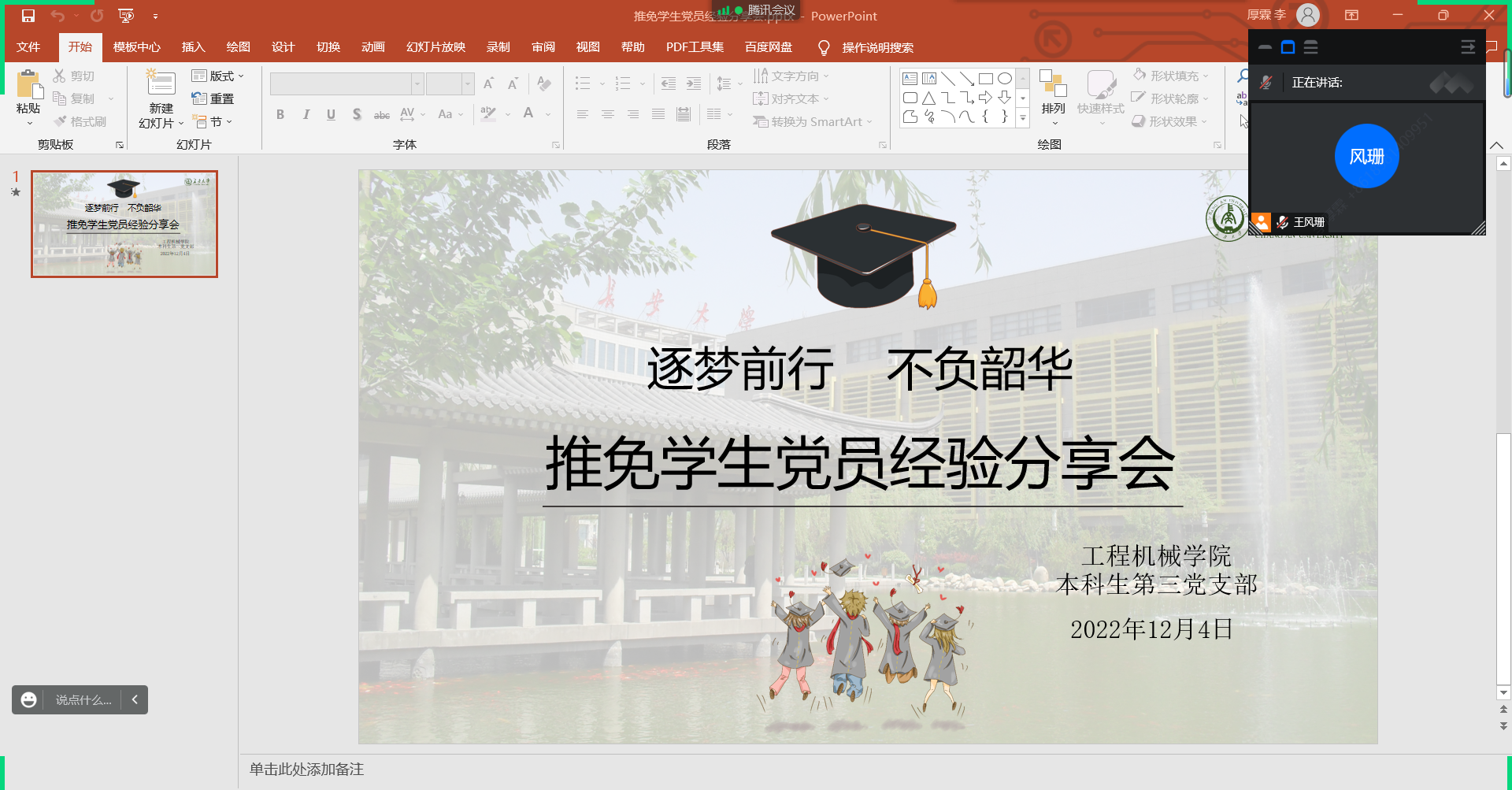
Task: Switch to the Slide Show (幻灯片放映) tab
Action: (435, 47)
